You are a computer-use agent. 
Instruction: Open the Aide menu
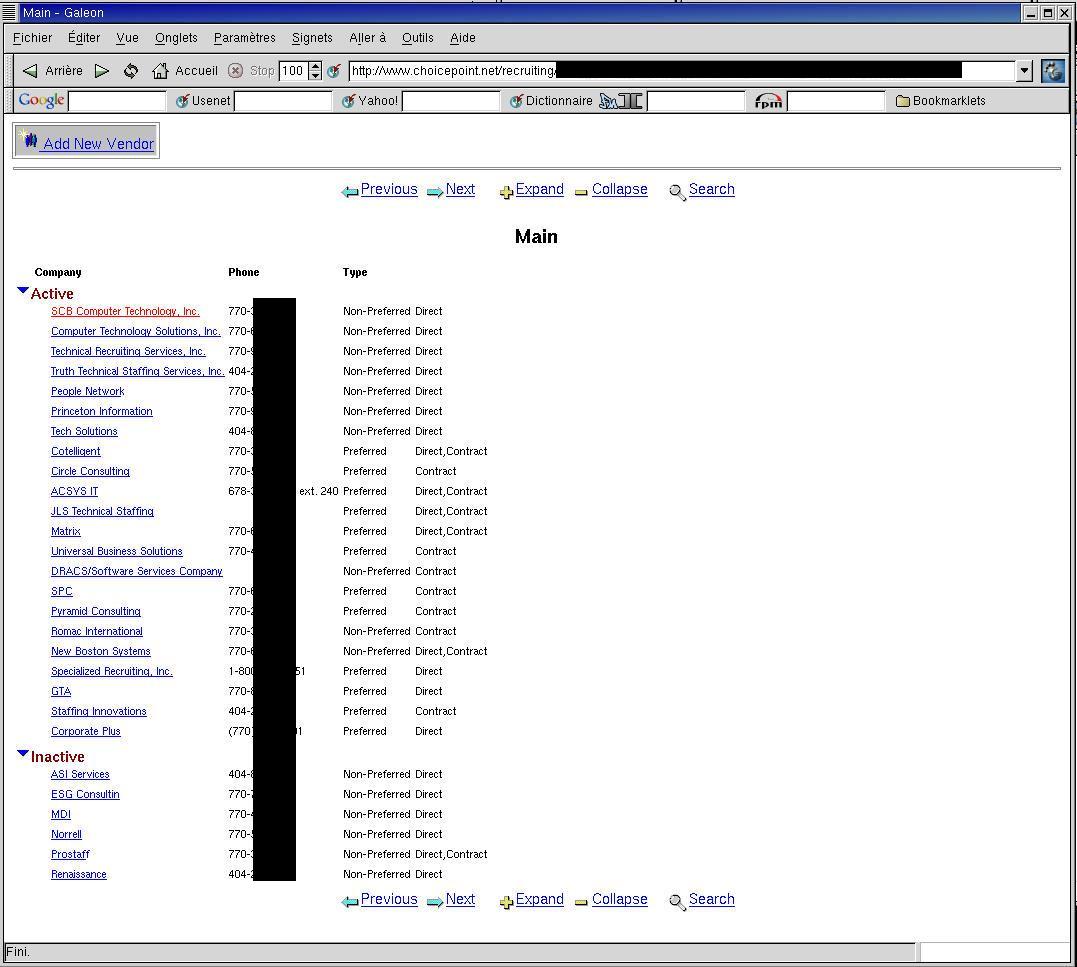pyautogui.click(x=462, y=38)
